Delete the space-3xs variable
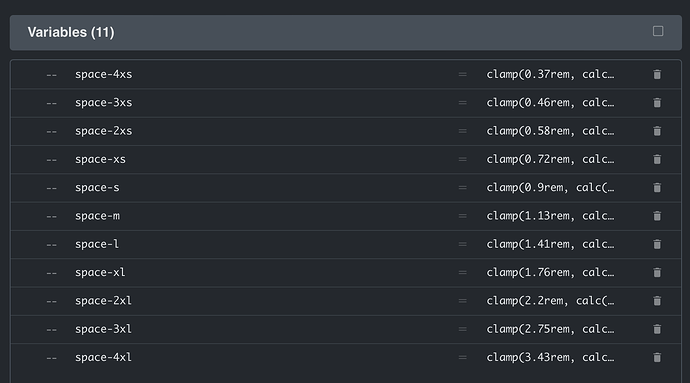Screen dimensions: 690x383 pyautogui.click(x=657, y=103)
